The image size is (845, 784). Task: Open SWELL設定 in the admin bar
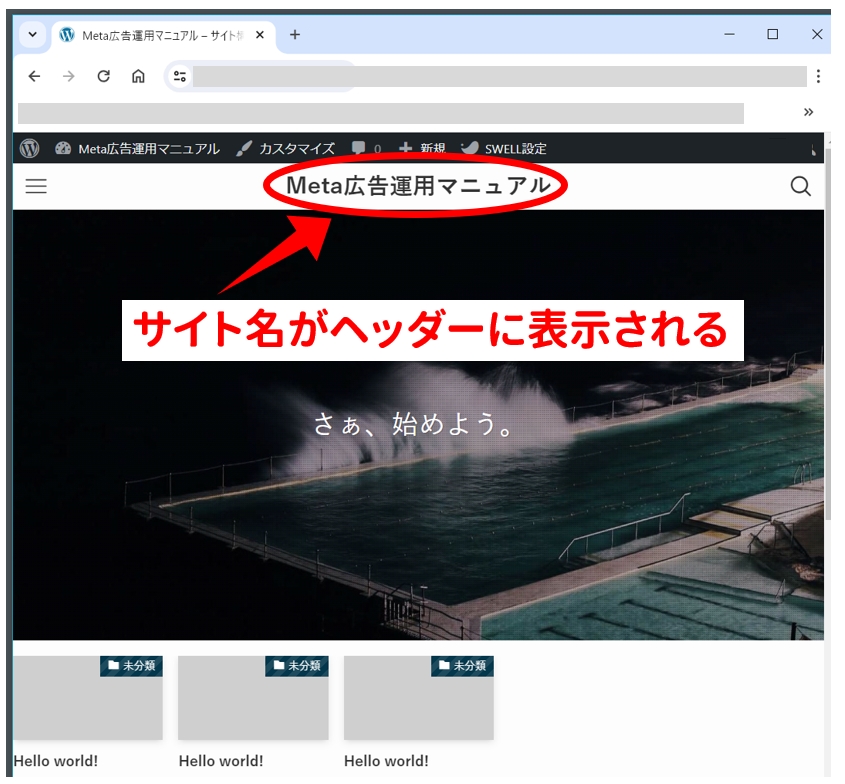[504, 148]
